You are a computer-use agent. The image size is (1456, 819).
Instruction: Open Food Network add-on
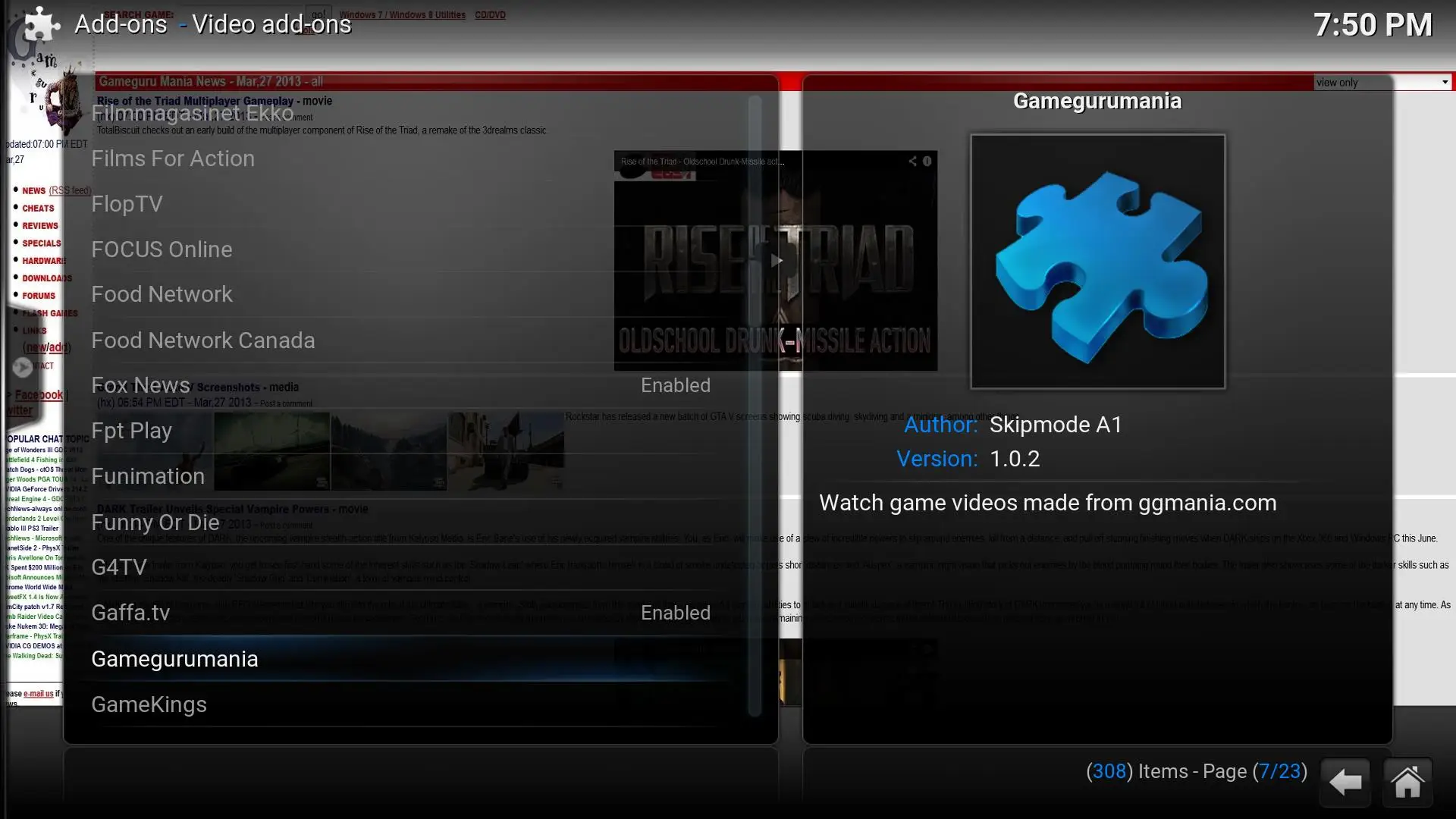pos(404,294)
